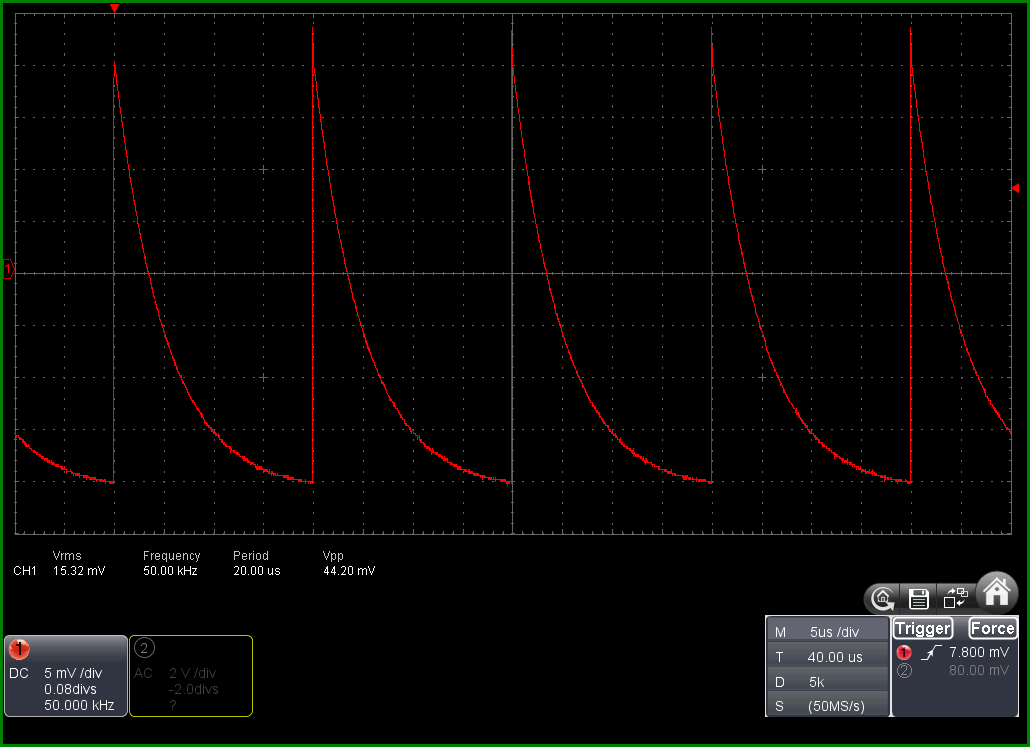Click the -2.0divs offset in CH2 panel
This screenshot has height=747, width=1030.
(x=193, y=689)
